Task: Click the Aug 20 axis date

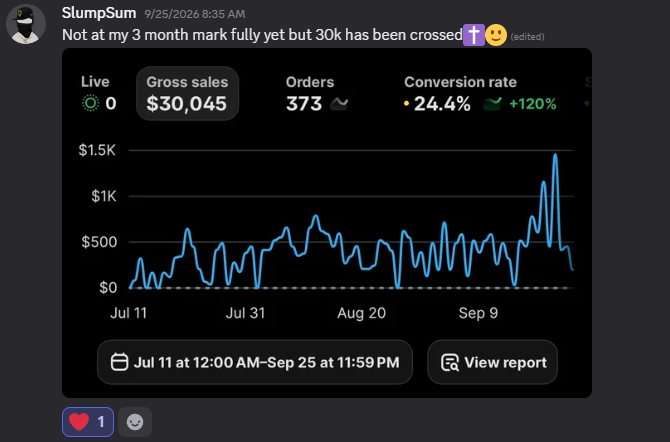Action: coord(361,313)
